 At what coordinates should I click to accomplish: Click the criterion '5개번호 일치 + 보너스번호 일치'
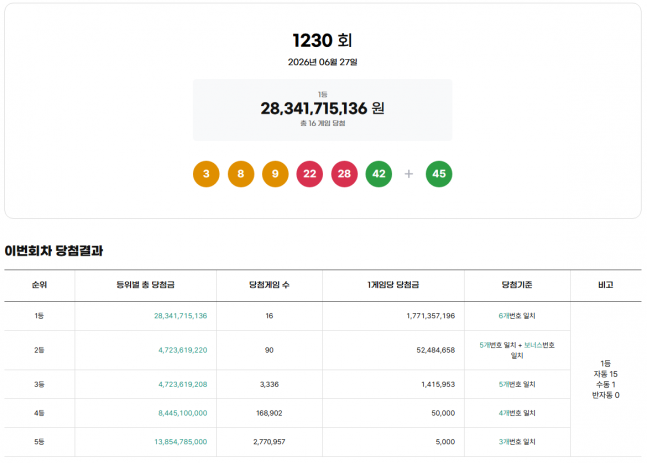pos(517,350)
